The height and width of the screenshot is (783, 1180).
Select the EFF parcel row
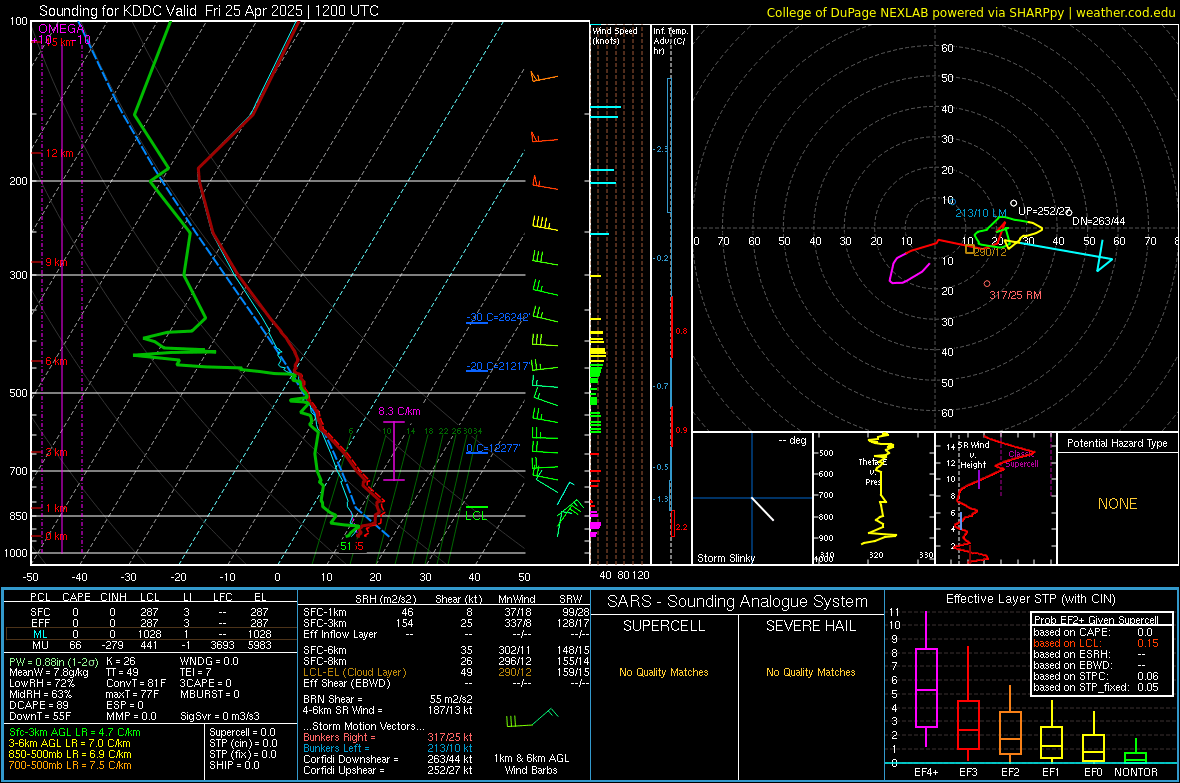click(151, 623)
